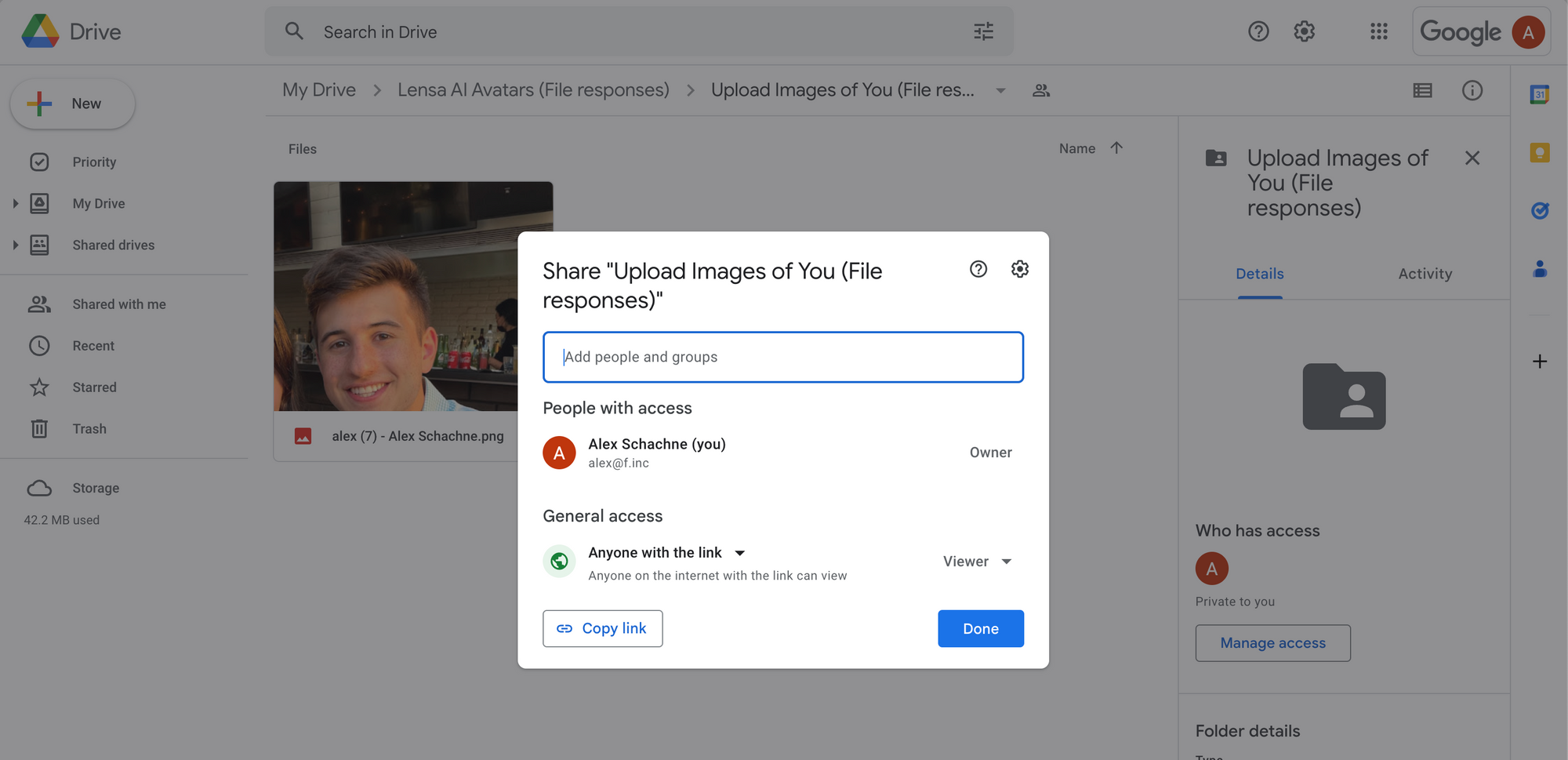1568x760 pixels.
Task: Click Done in Share dialog
Action: (x=981, y=628)
